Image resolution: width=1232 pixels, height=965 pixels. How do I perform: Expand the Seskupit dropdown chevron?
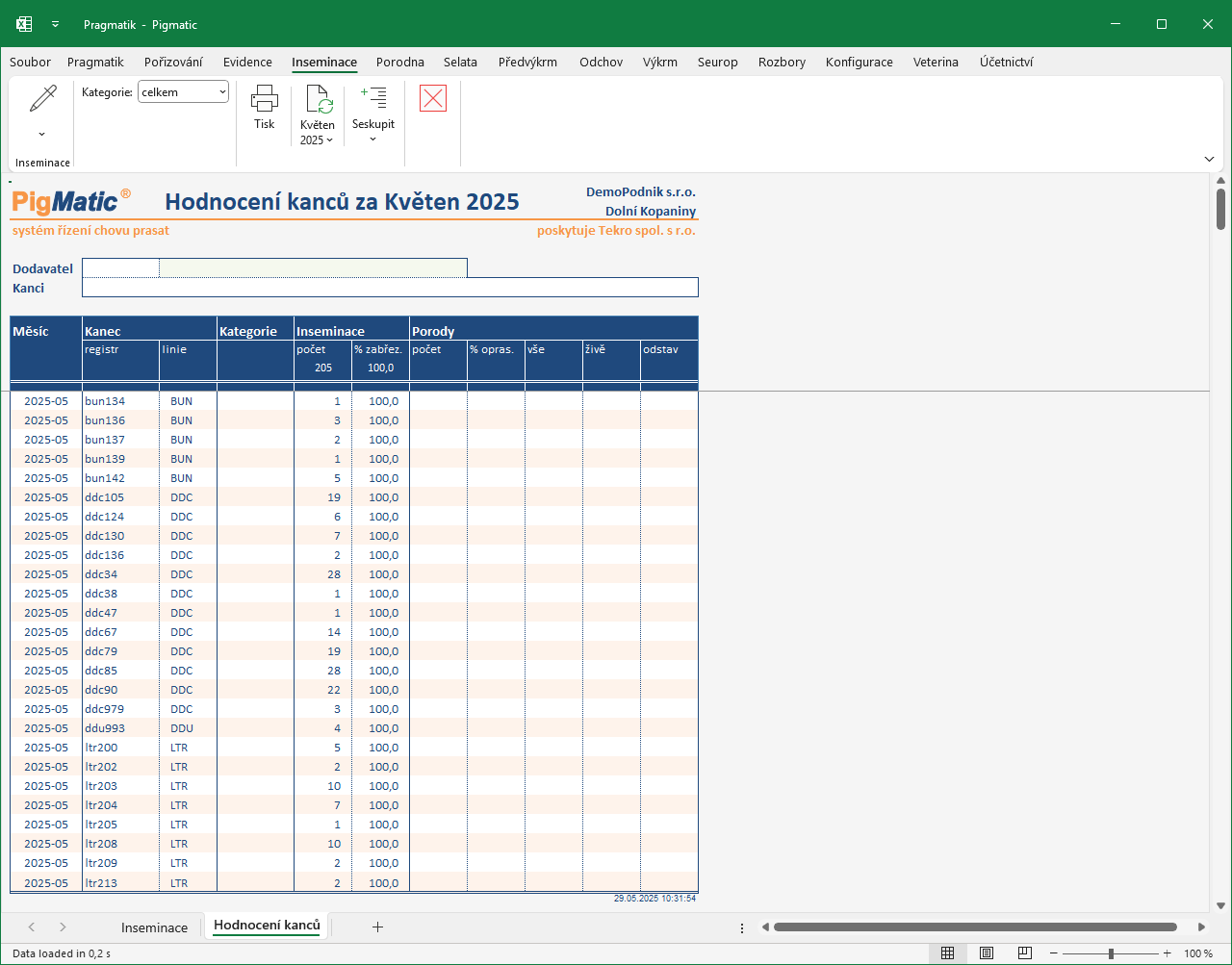[x=373, y=140]
